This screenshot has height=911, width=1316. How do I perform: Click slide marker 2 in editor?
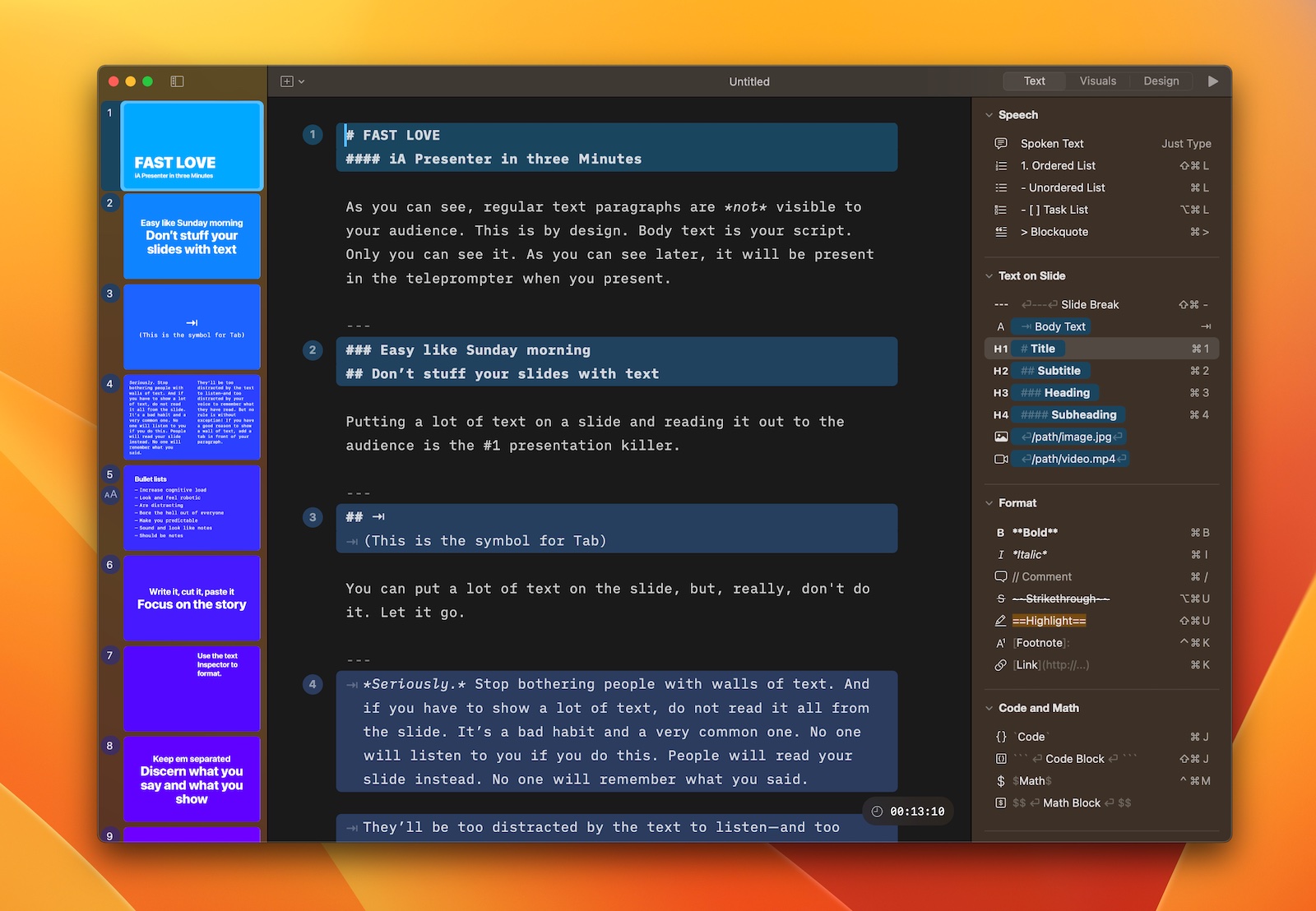[x=313, y=349]
